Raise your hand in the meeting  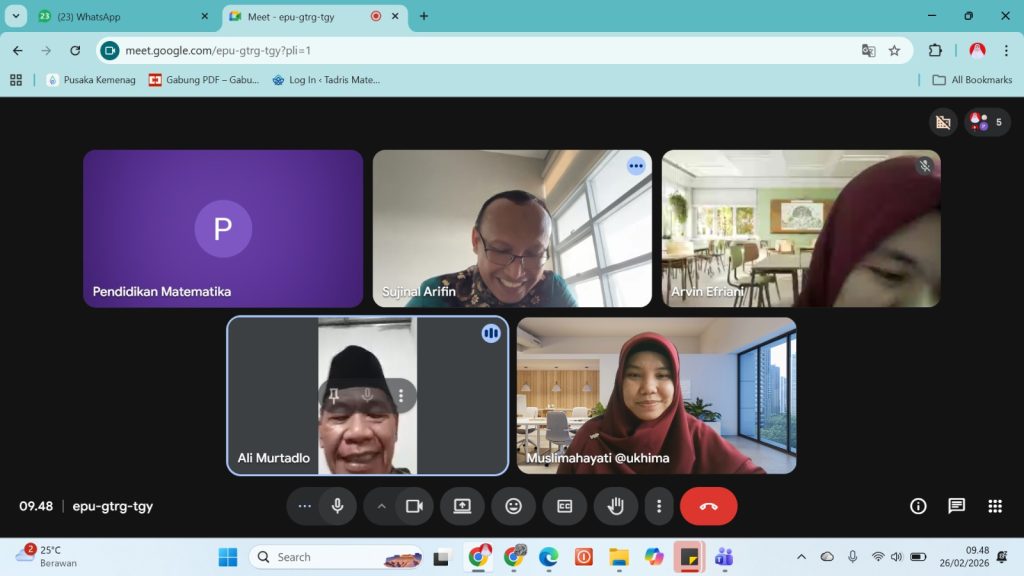pyautogui.click(x=616, y=506)
